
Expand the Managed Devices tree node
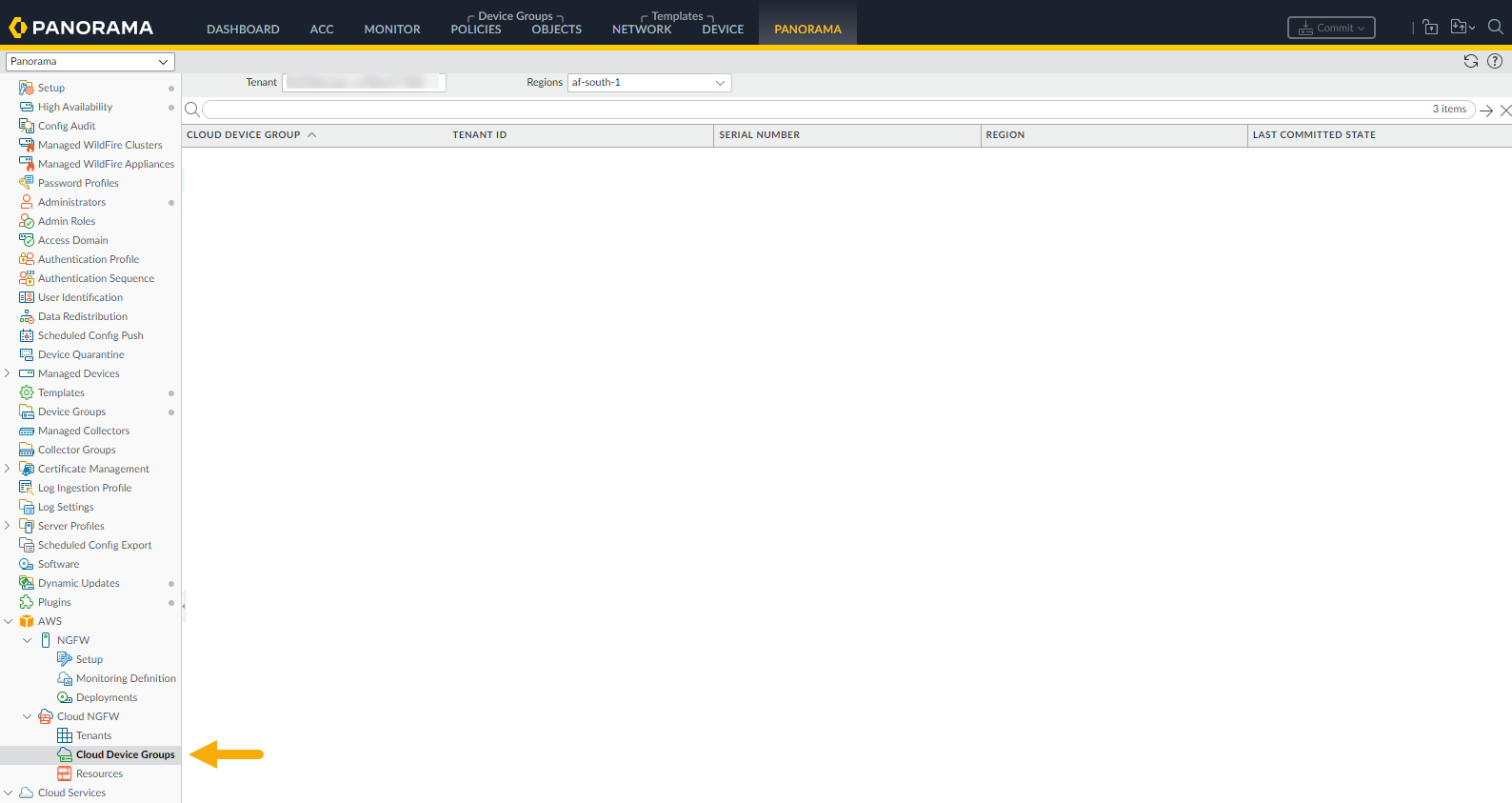click(x=8, y=373)
